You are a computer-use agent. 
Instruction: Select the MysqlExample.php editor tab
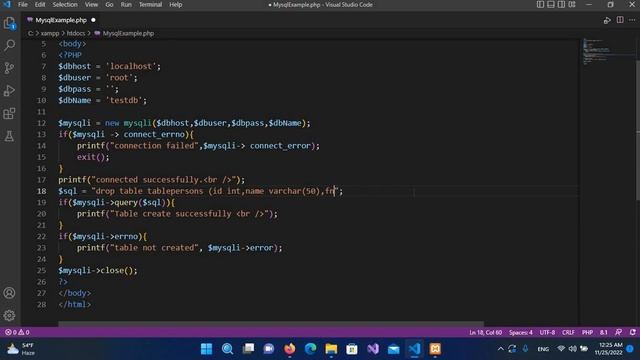pos(61,20)
